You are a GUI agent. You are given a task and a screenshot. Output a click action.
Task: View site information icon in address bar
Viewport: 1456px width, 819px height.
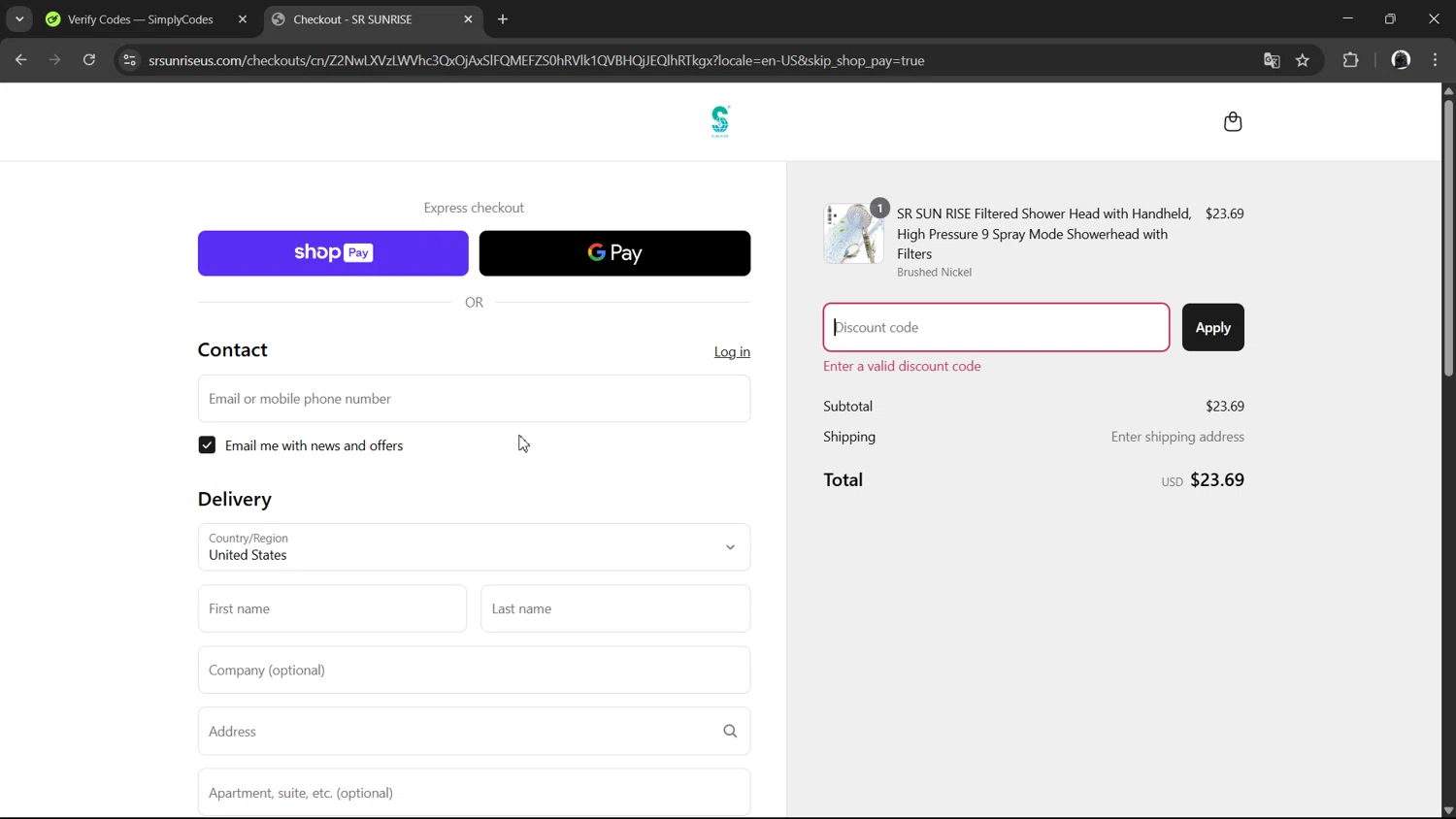click(x=129, y=60)
